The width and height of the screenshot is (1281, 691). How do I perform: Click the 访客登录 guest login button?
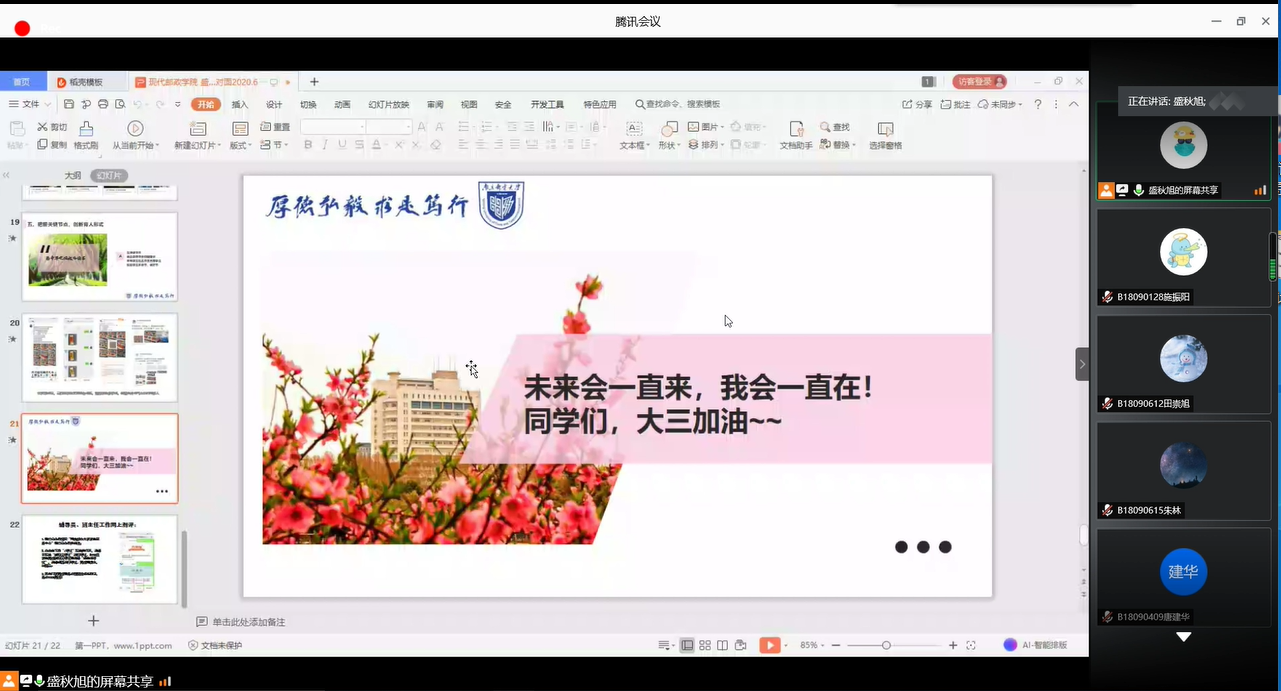point(979,81)
